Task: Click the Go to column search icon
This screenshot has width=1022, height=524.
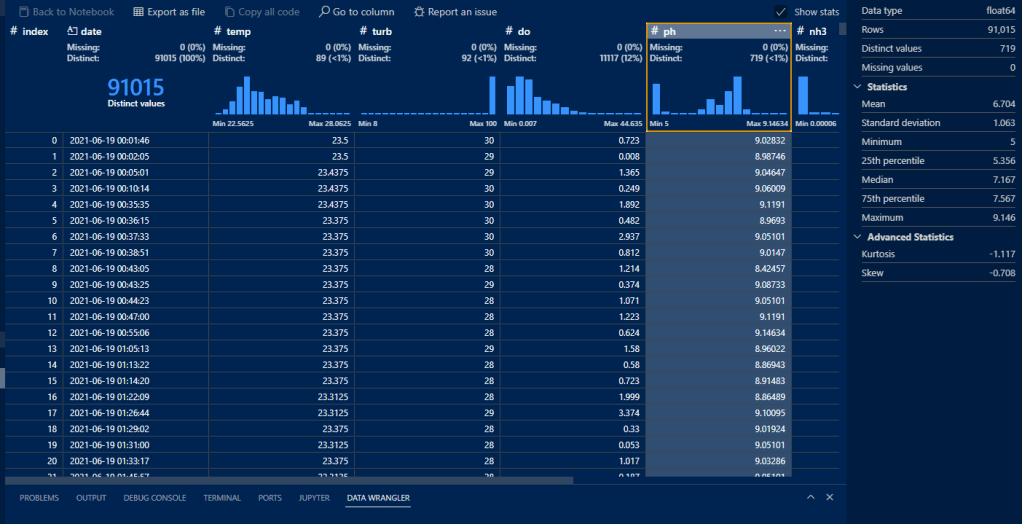Action: [324, 12]
